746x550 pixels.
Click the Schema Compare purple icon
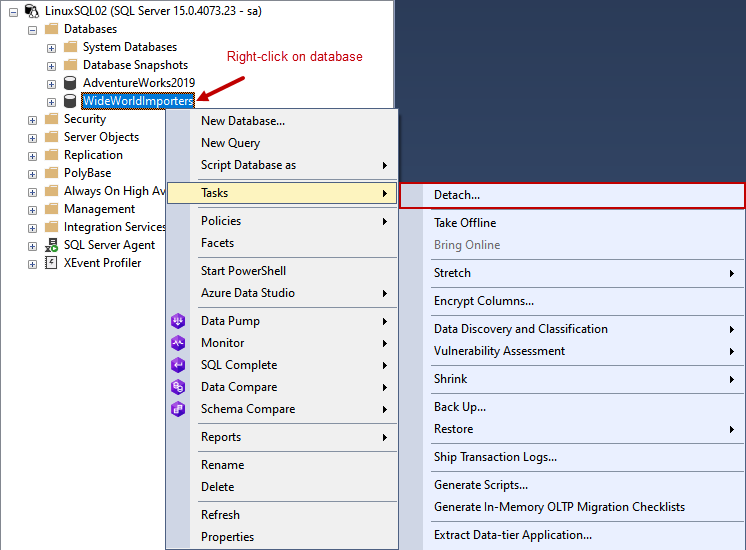coord(178,409)
